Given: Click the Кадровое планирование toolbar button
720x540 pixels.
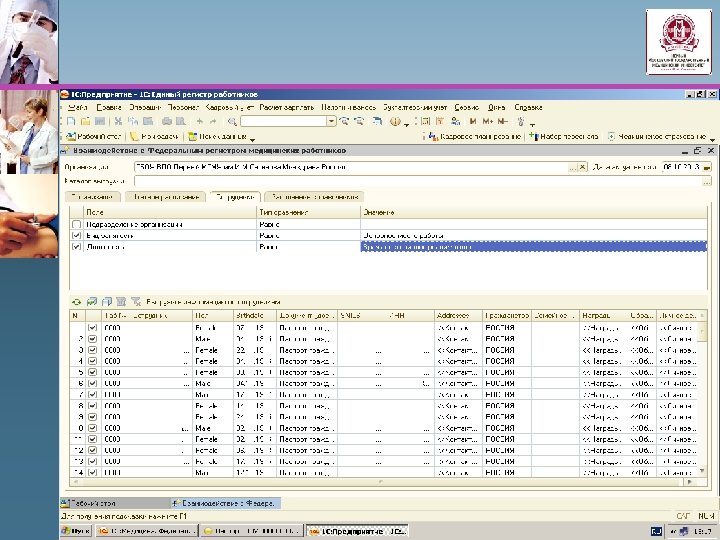Looking at the screenshot, I should (476, 136).
